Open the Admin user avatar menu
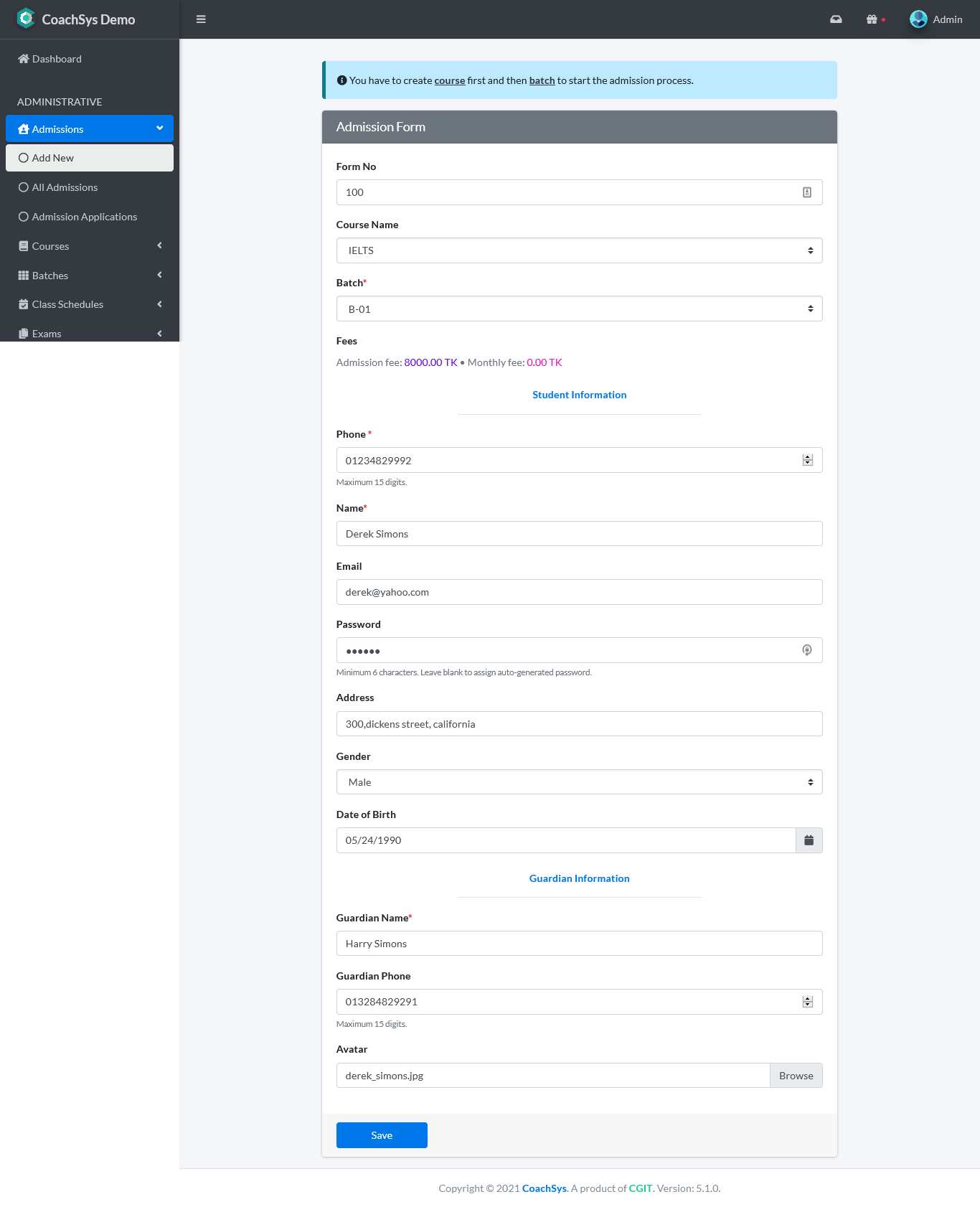Screen dimensions: 980x1207 pos(936,19)
